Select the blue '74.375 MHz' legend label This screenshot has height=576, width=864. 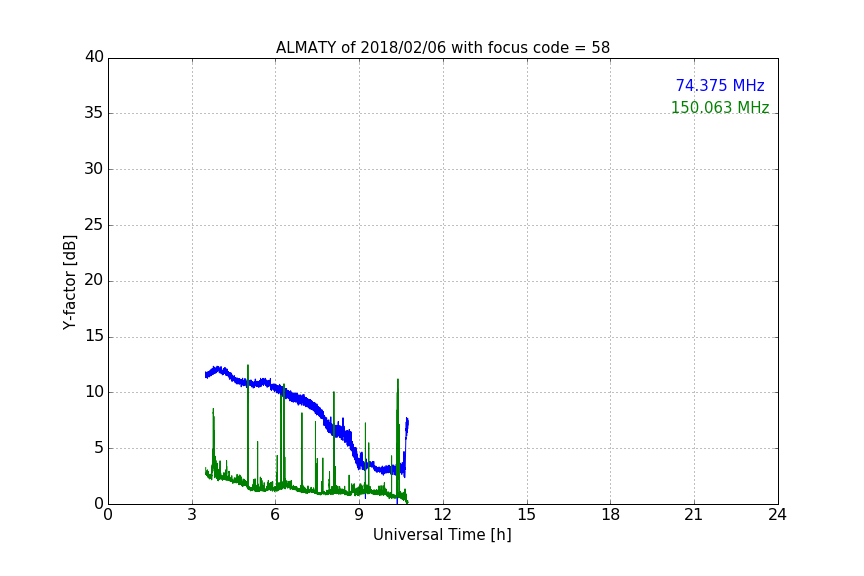[x=720, y=85]
